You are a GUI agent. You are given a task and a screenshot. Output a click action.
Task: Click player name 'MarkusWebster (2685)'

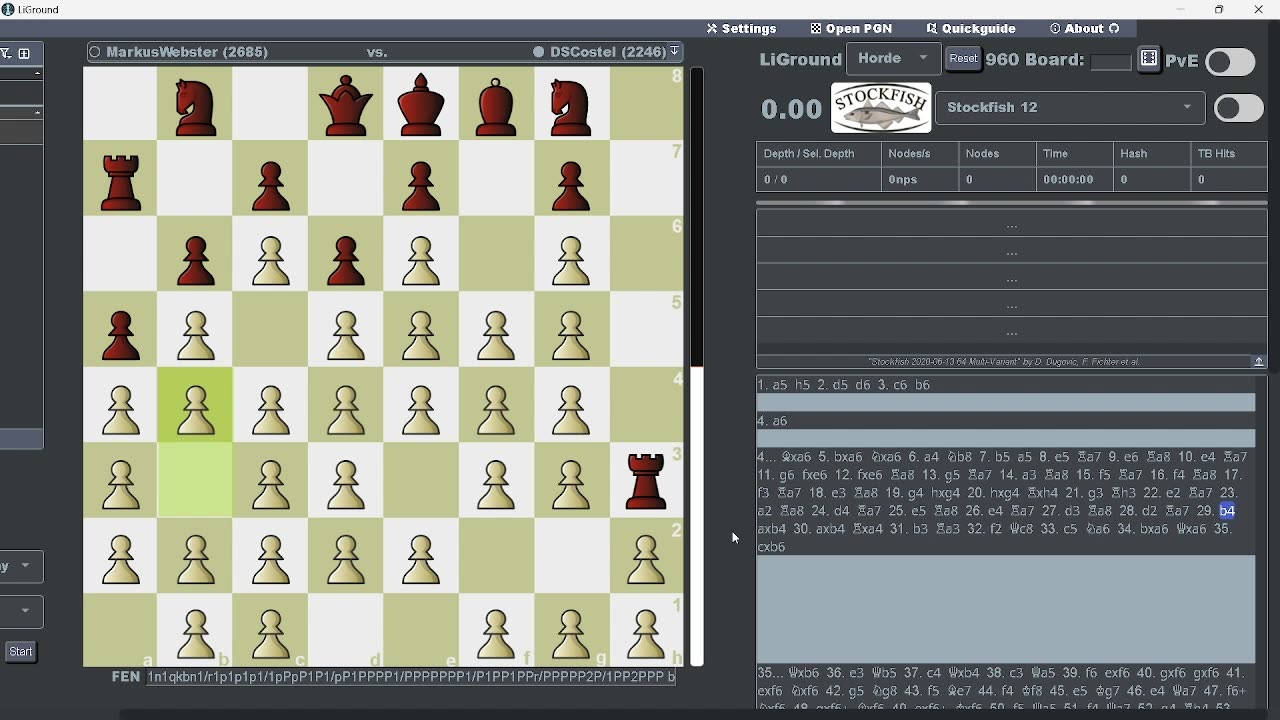pos(187,52)
